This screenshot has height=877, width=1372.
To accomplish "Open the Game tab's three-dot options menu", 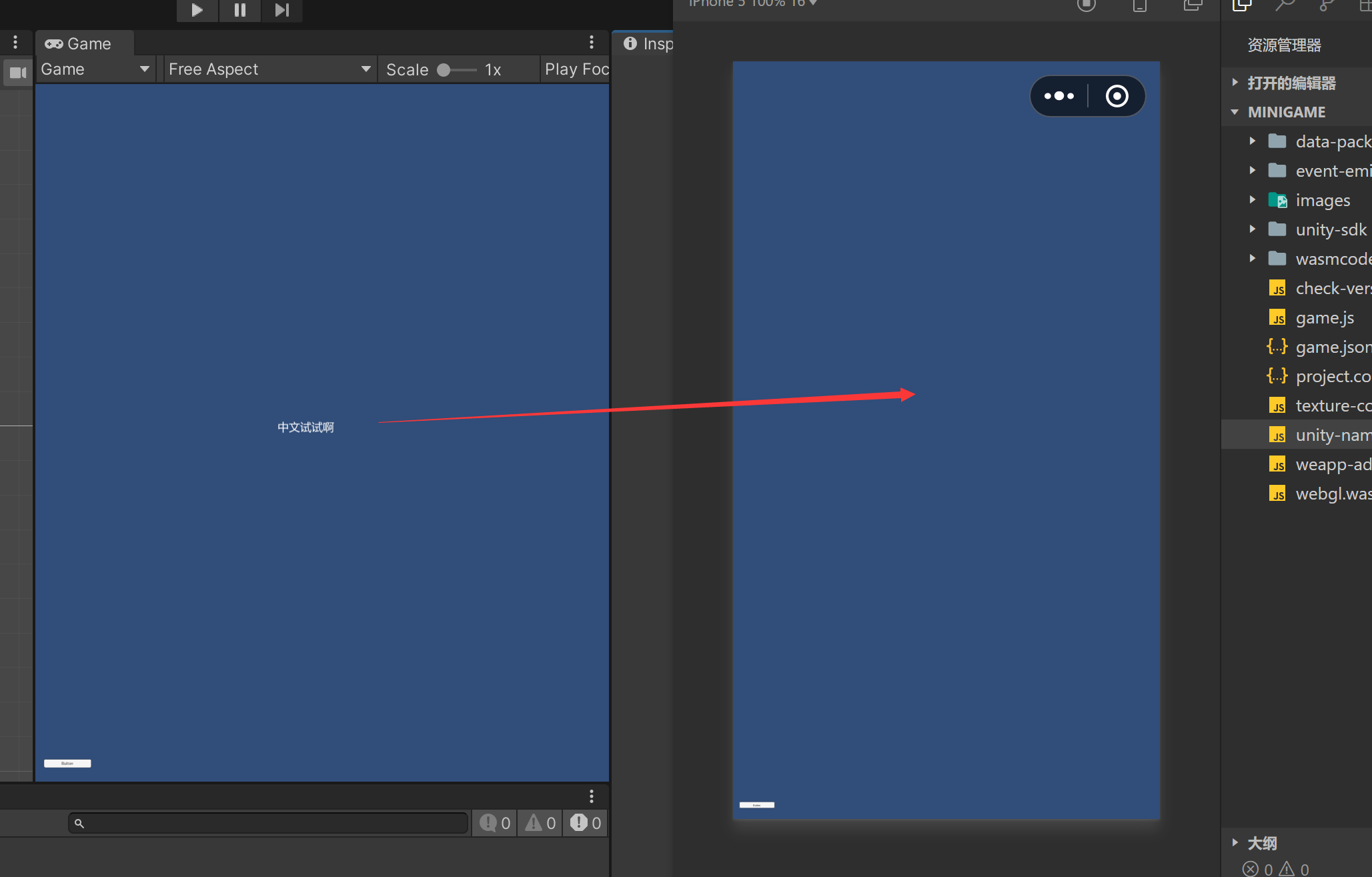I will pos(591,43).
